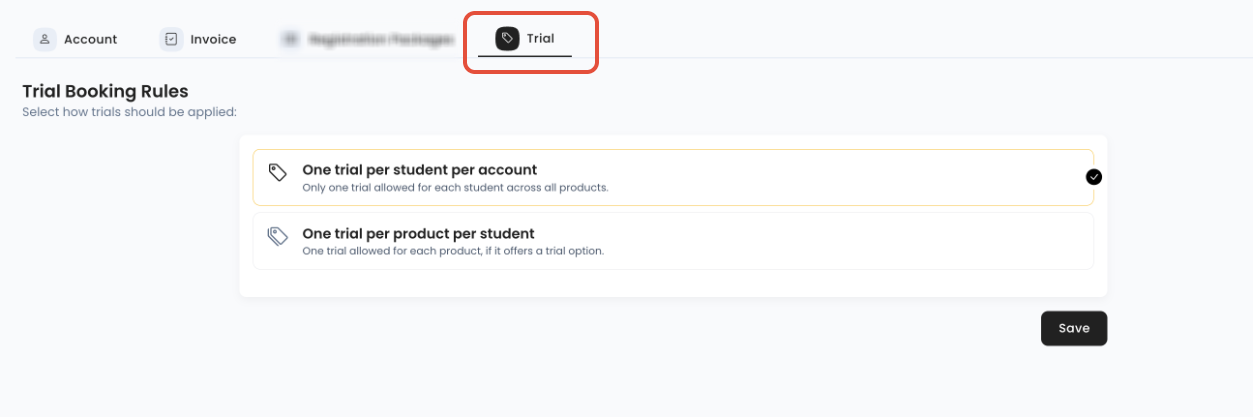Switch to the Account tab
Image resolution: width=1253 pixels, height=417 pixels.
click(x=76, y=39)
